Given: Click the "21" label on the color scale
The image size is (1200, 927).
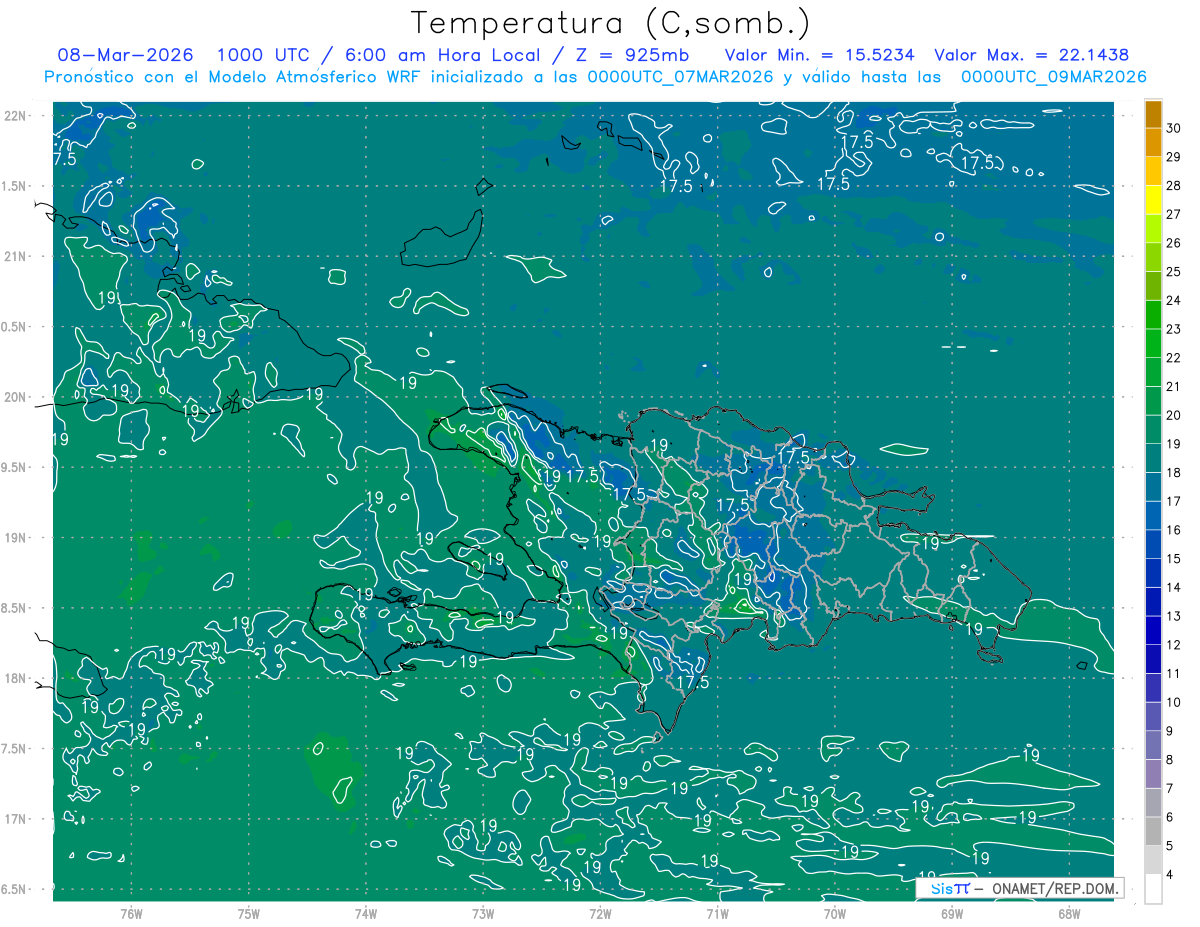Looking at the screenshot, I should (x=1174, y=387).
